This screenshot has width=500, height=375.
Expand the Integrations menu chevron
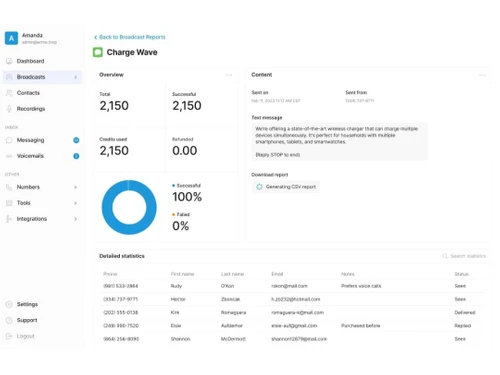(75, 219)
